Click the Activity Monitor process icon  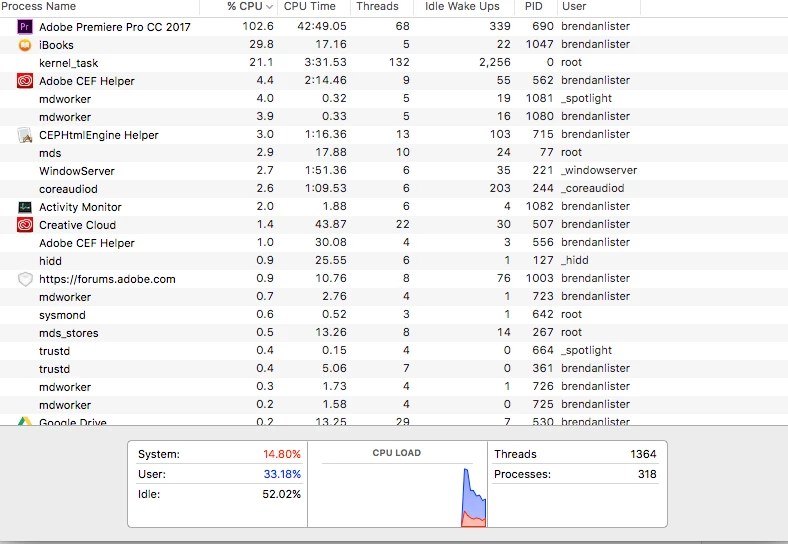click(25, 207)
